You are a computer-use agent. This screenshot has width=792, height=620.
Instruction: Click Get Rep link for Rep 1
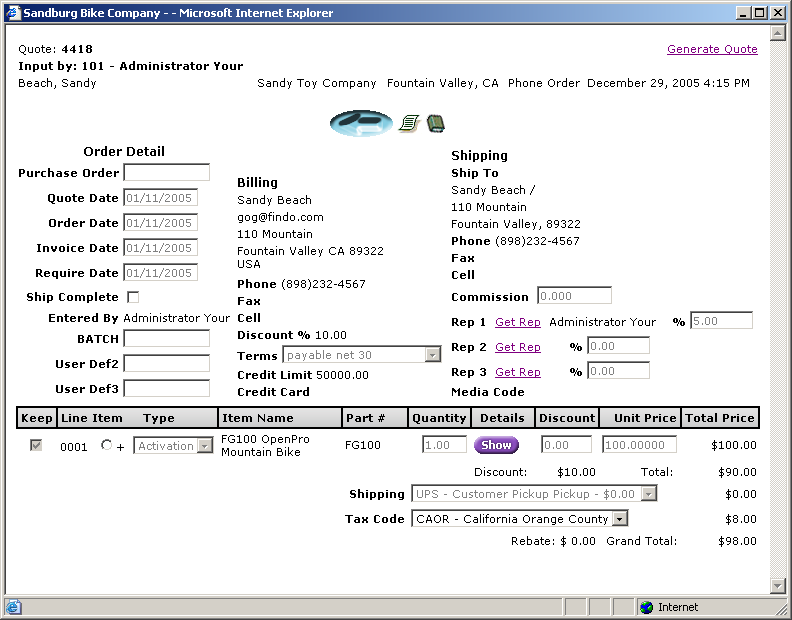[x=517, y=322]
